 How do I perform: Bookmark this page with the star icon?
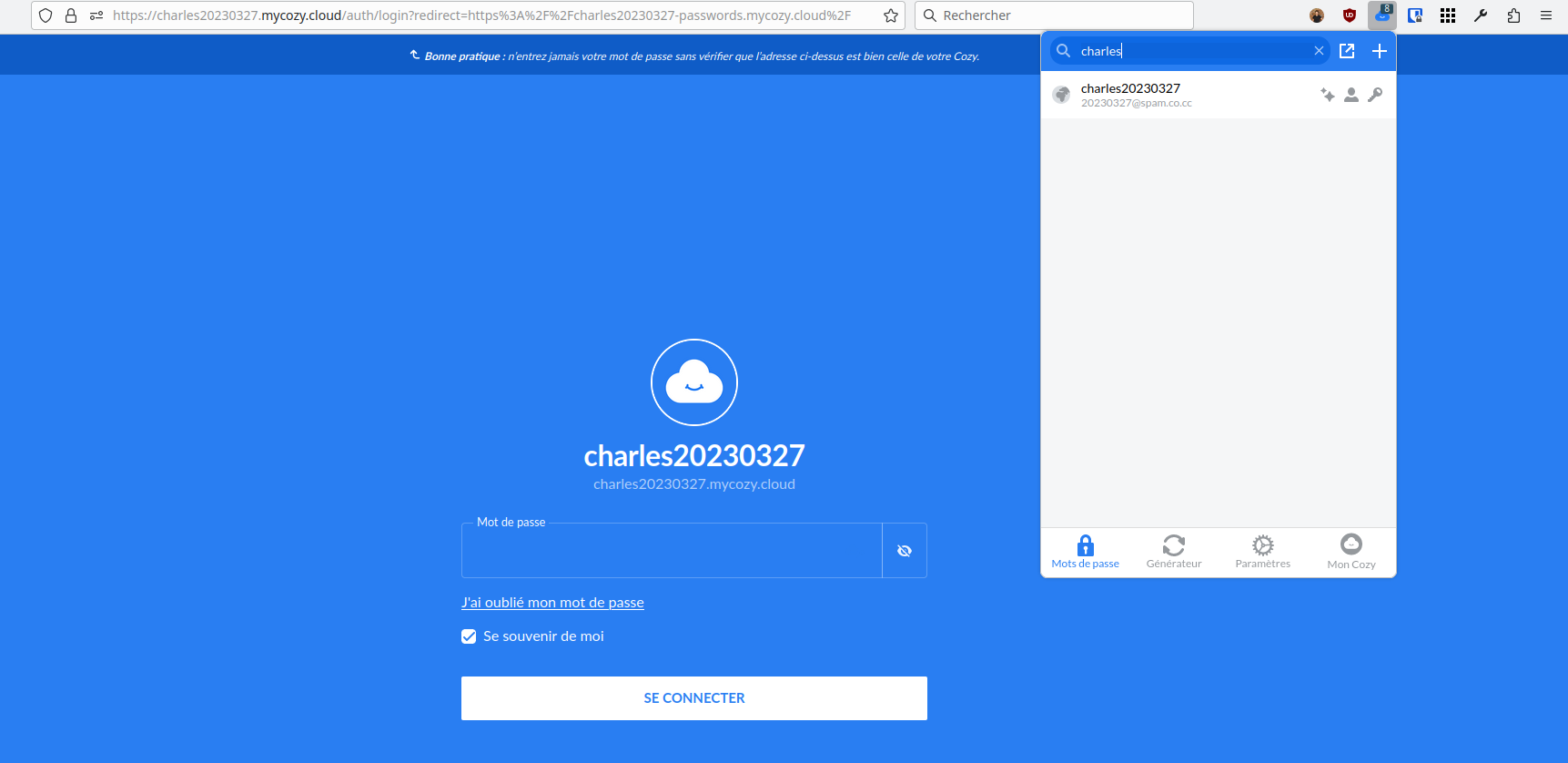(891, 15)
